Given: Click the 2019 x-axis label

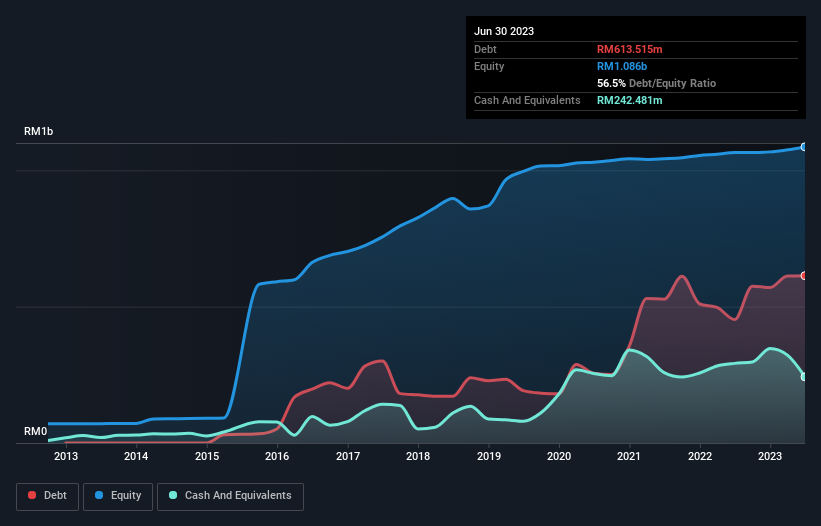Looking at the screenshot, I should 489,456.
